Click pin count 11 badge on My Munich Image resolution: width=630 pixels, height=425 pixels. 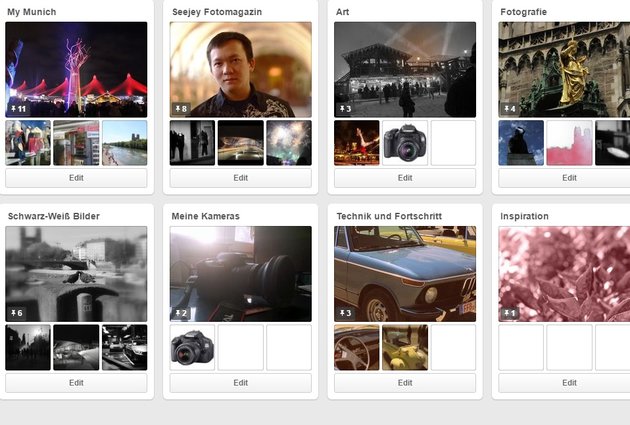pyautogui.click(x=18, y=109)
